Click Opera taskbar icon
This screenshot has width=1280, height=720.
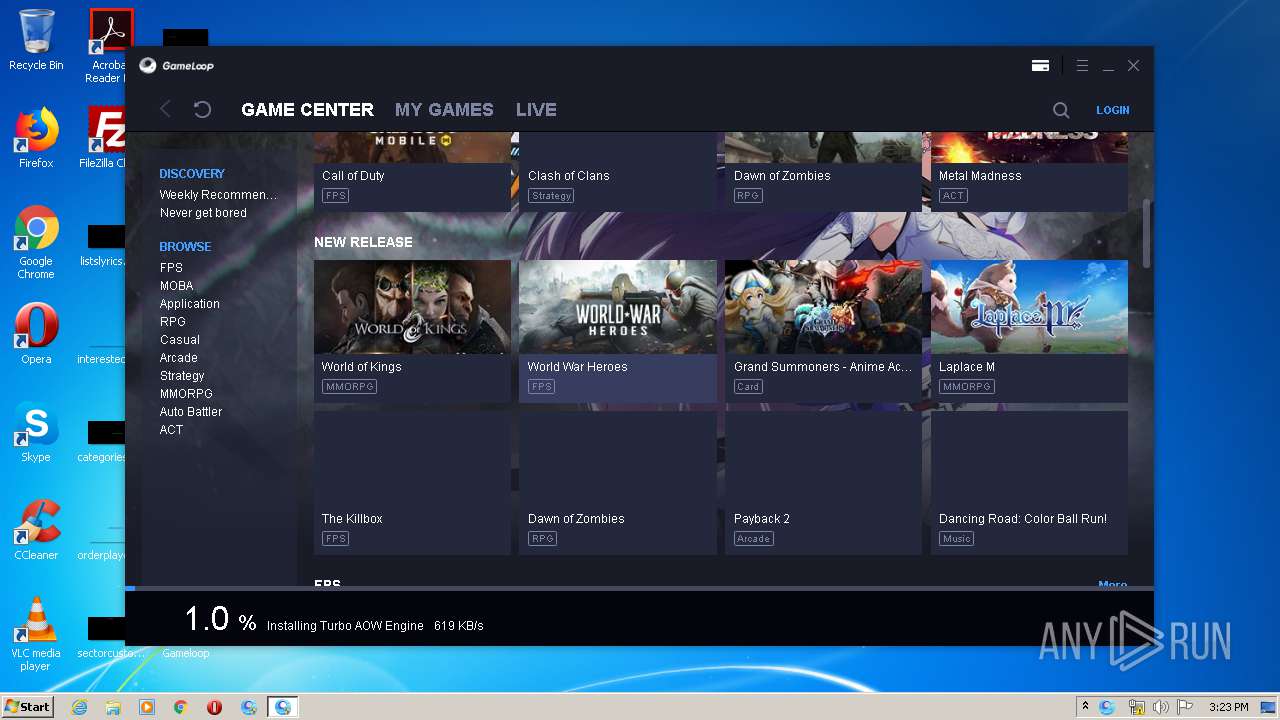[214, 707]
